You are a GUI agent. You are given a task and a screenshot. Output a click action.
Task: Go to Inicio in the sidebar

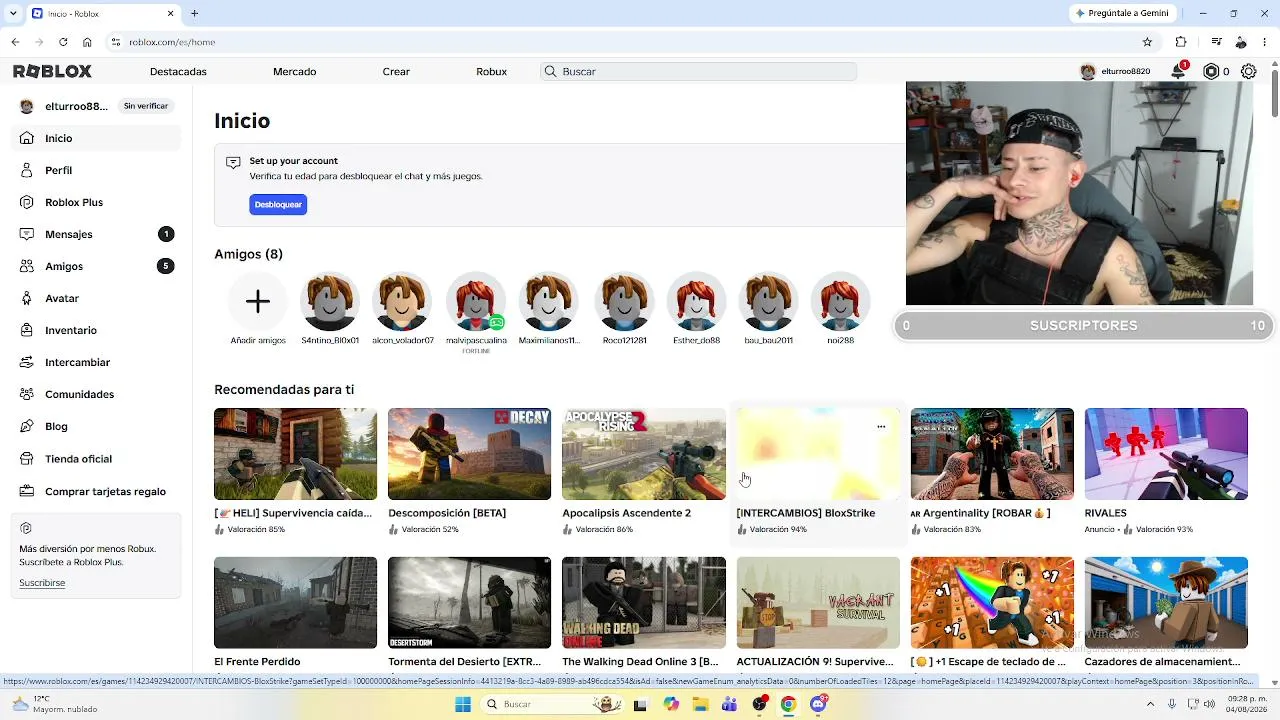pos(97,138)
